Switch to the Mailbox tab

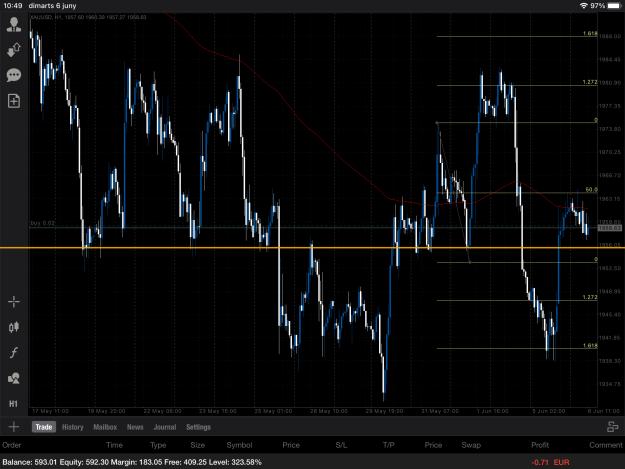(x=105, y=427)
